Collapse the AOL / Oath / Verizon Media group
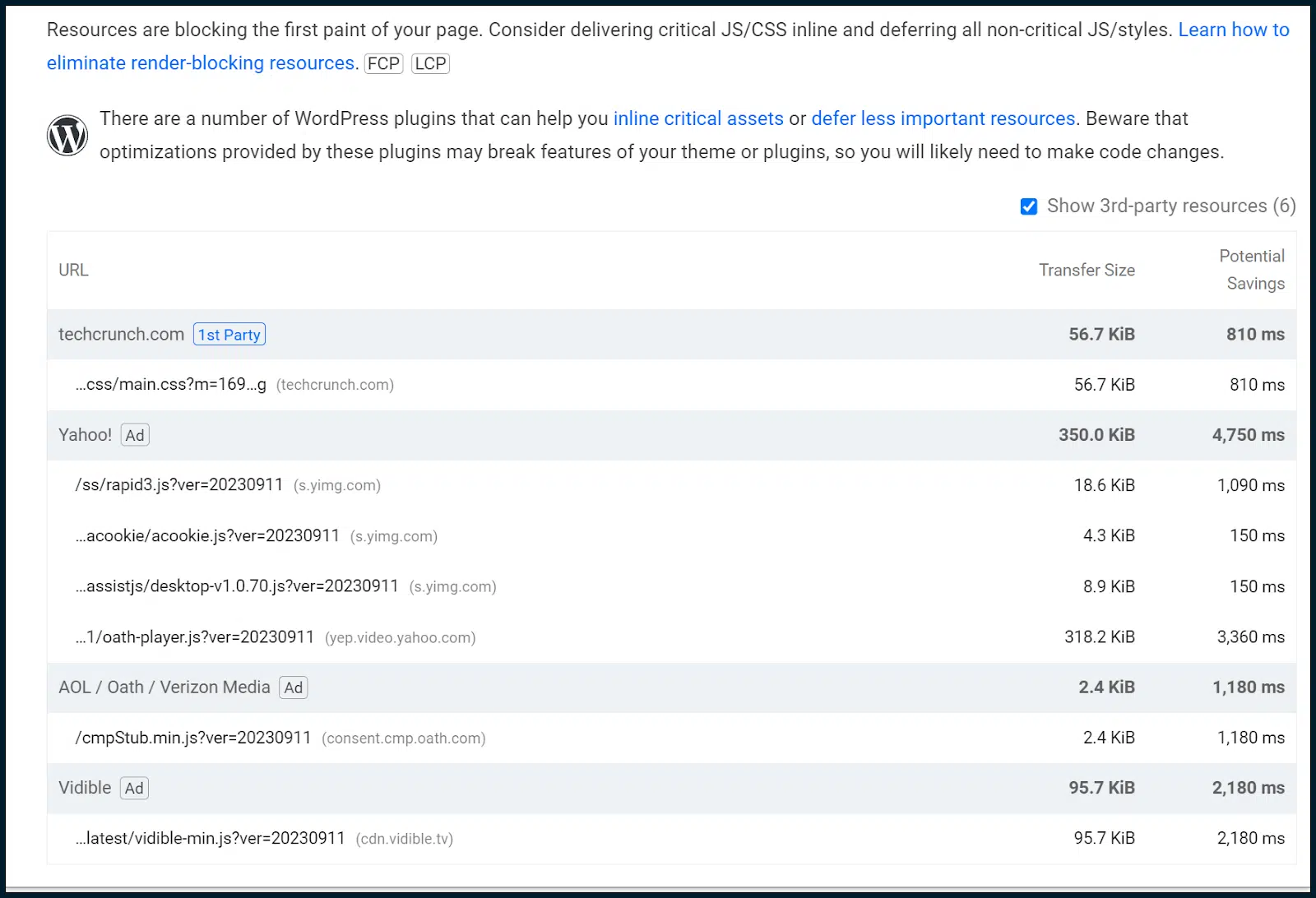 click(164, 687)
